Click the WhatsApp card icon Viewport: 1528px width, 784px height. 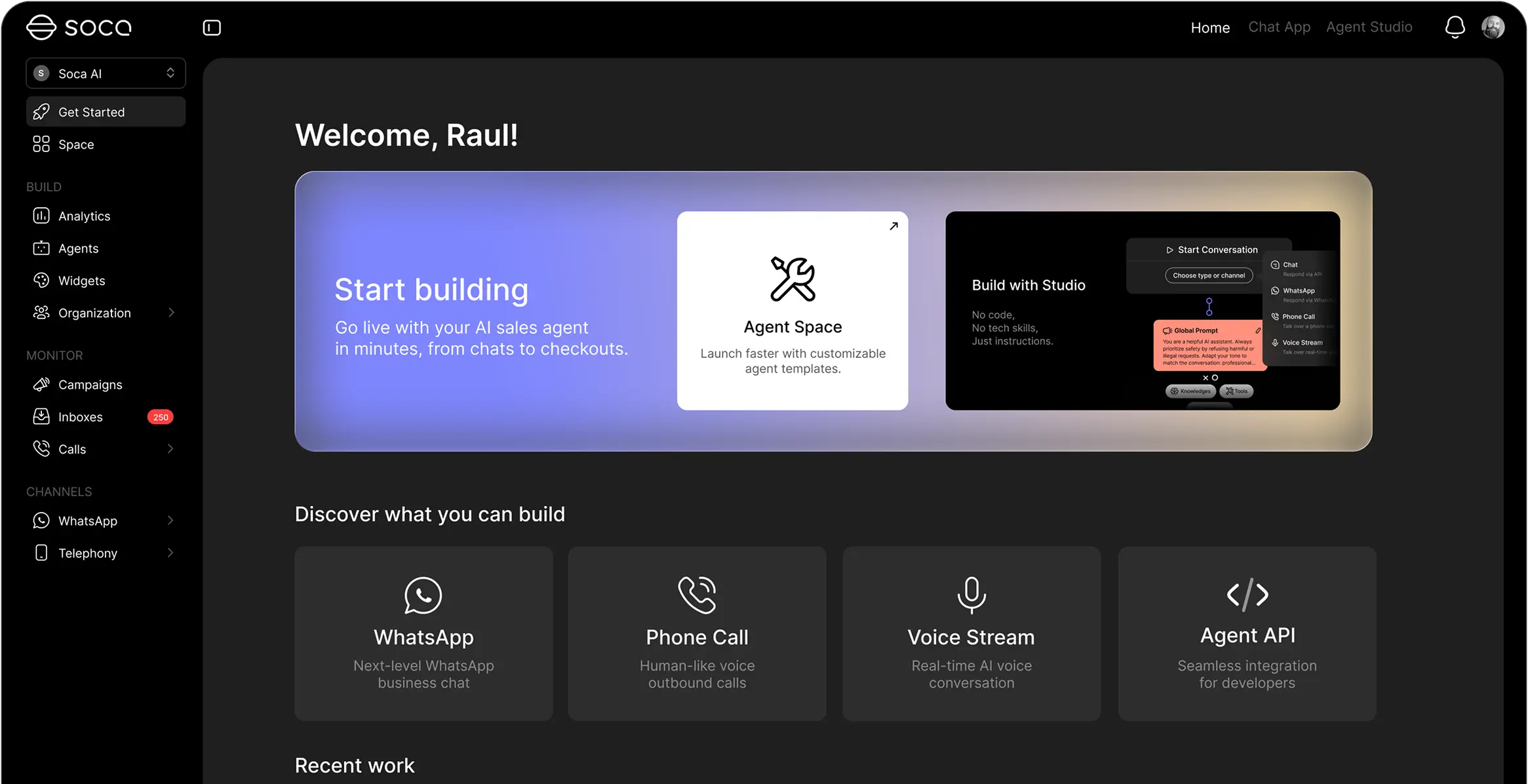pos(423,595)
